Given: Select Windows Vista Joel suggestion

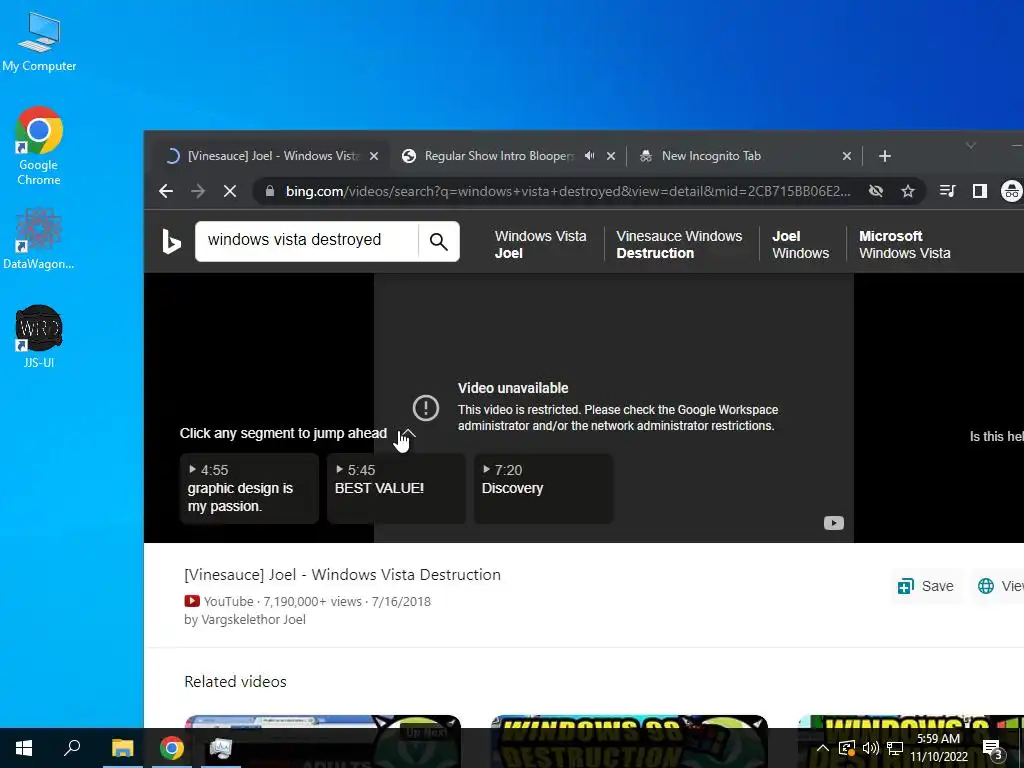Looking at the screenshot, I should point(540,245).
